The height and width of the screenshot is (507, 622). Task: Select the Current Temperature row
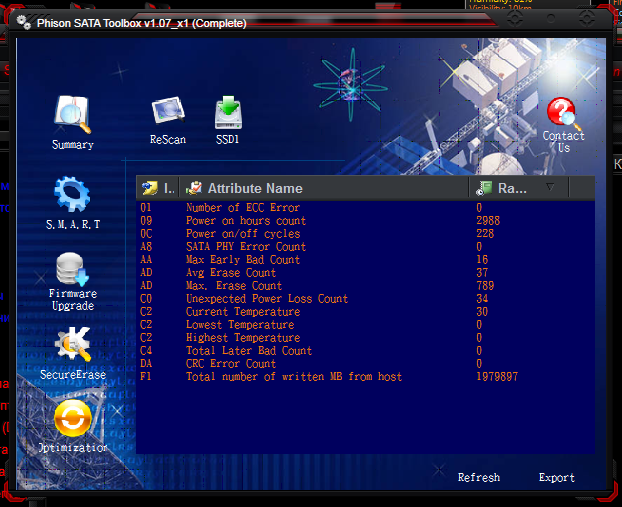(x=365, y=312)
